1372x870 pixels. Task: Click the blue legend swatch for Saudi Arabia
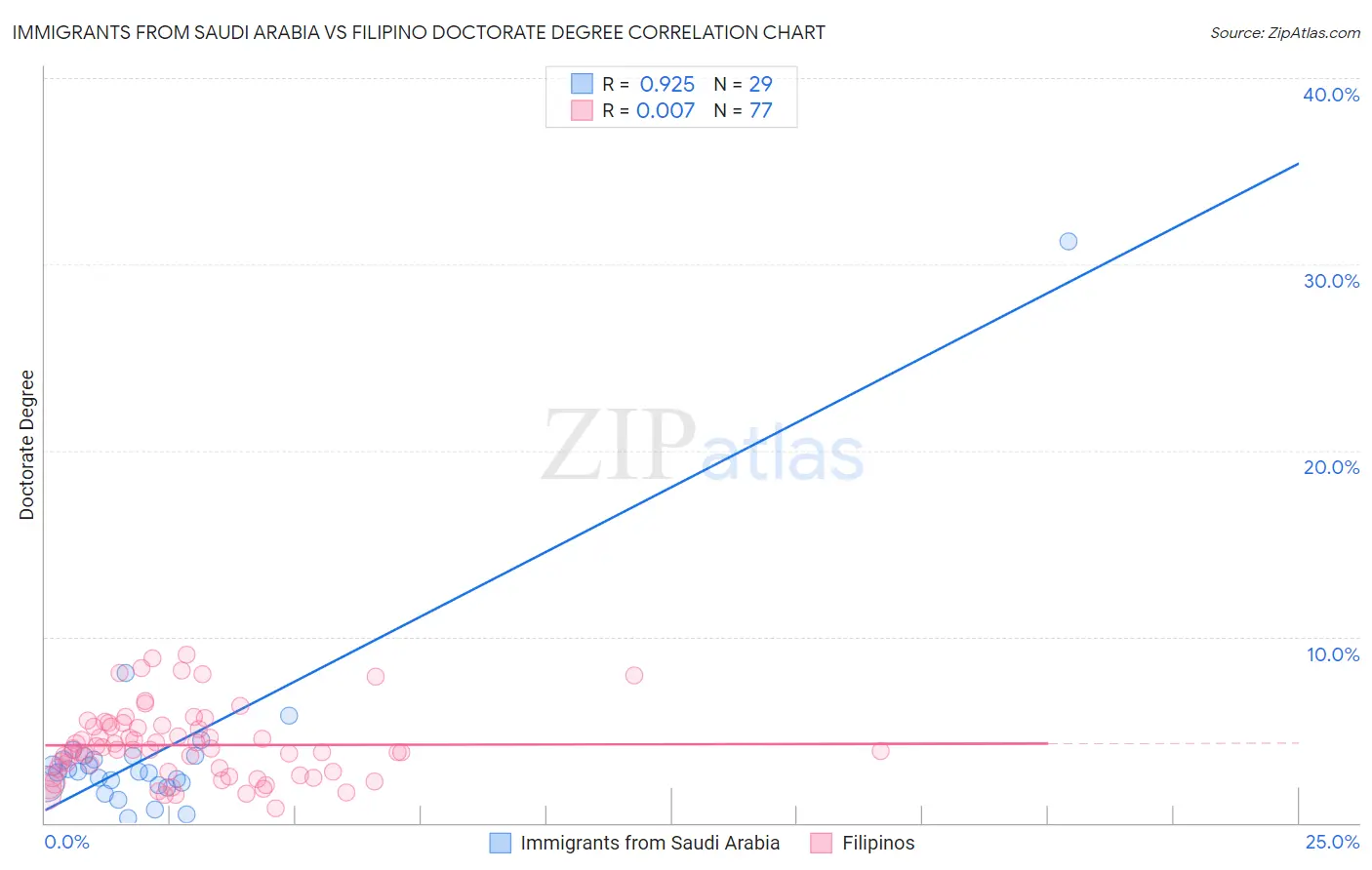click(500, 843)
